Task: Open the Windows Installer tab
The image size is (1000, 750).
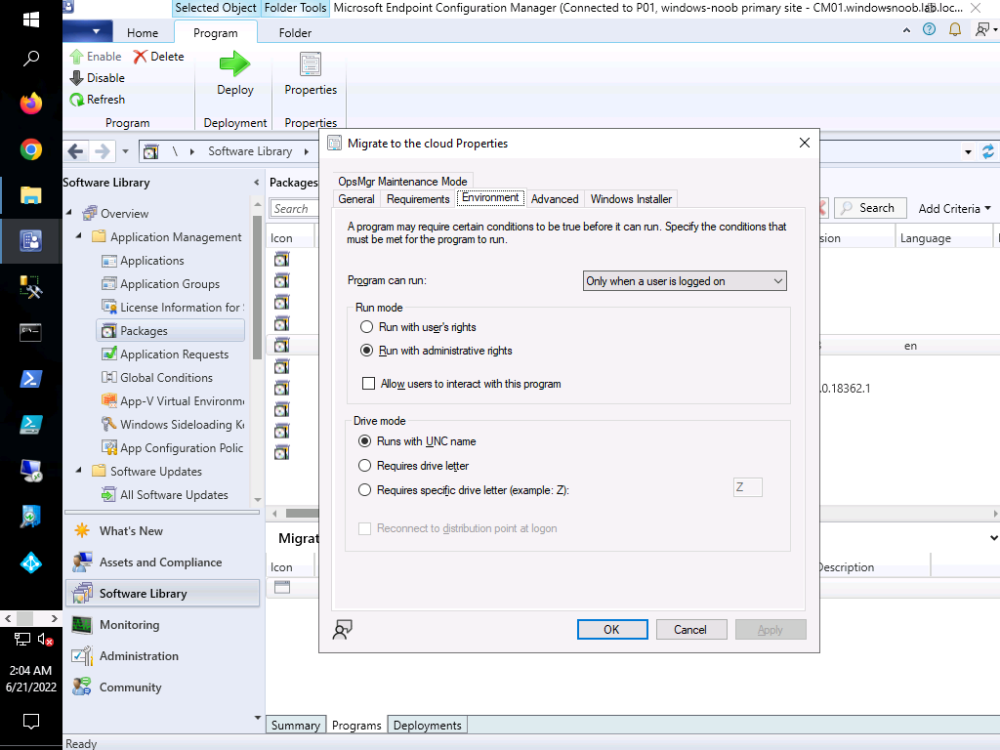Action: tap(631, 199)
